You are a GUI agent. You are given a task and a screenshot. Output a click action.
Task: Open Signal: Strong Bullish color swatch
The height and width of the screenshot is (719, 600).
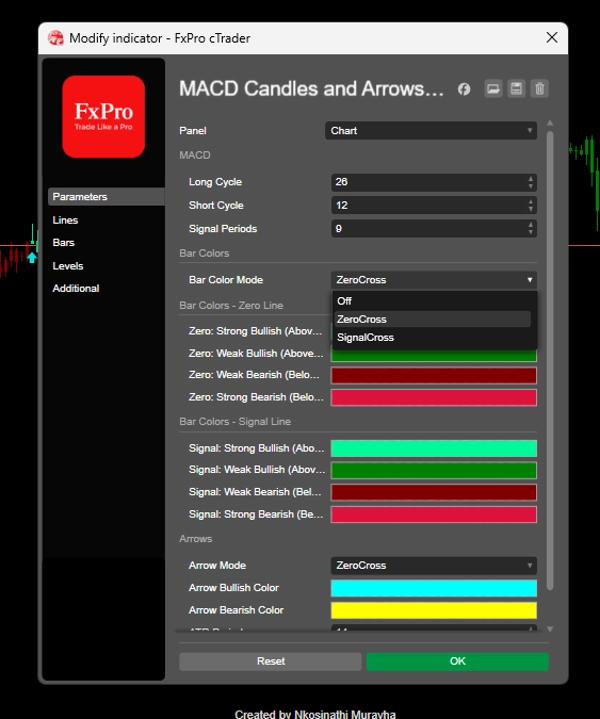(x=433, y=448)
